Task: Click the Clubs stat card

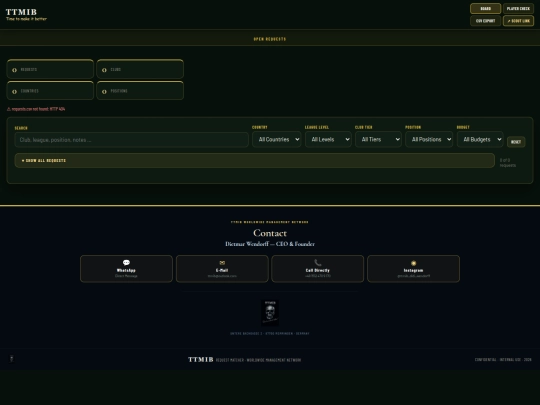Action: tap(140, 69)
